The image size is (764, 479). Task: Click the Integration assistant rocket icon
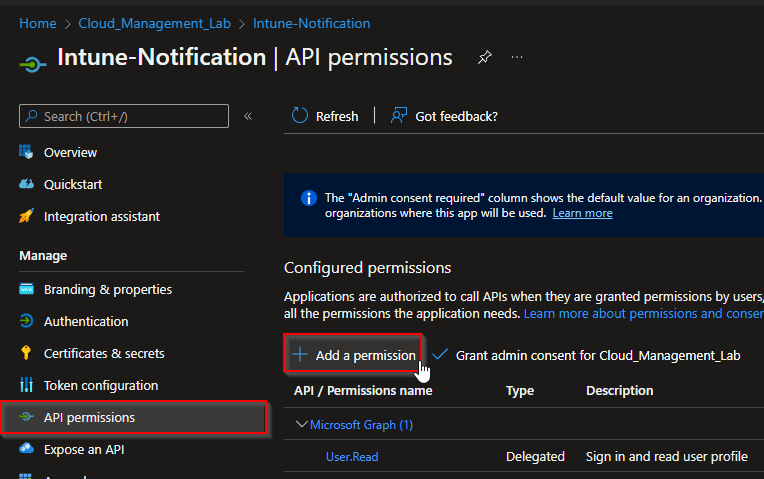(26, 216)
